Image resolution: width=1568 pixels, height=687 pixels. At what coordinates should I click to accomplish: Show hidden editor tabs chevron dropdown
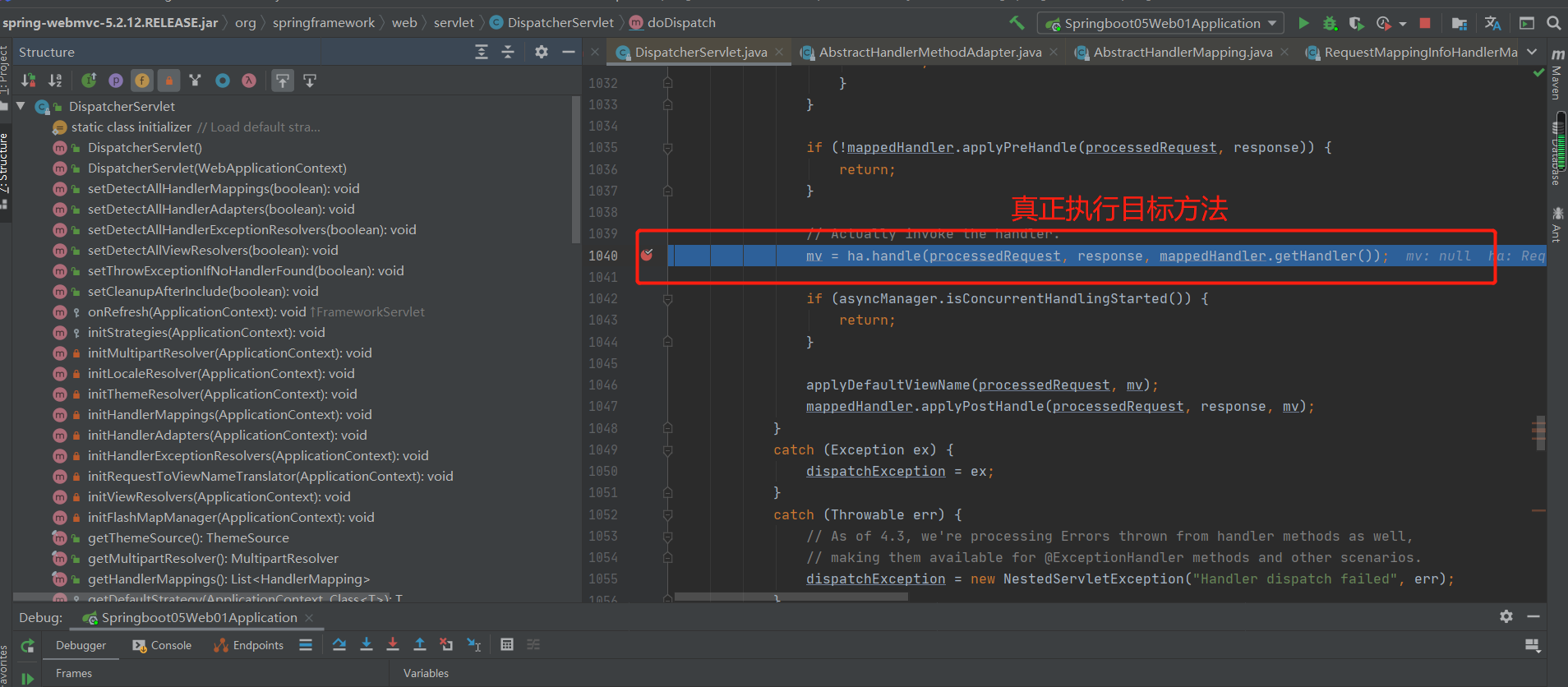coord(1532,52)
